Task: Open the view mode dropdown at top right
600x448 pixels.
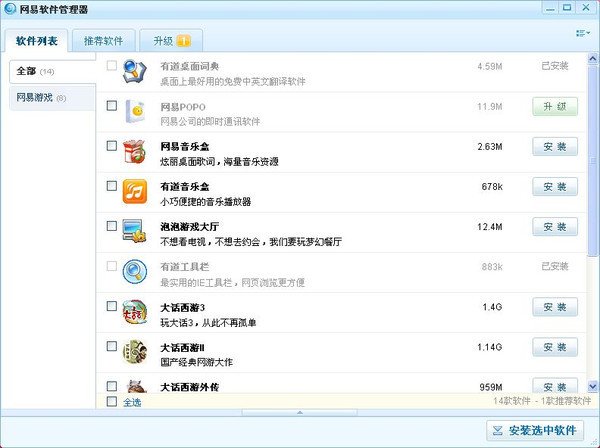Action: (583, 33)
